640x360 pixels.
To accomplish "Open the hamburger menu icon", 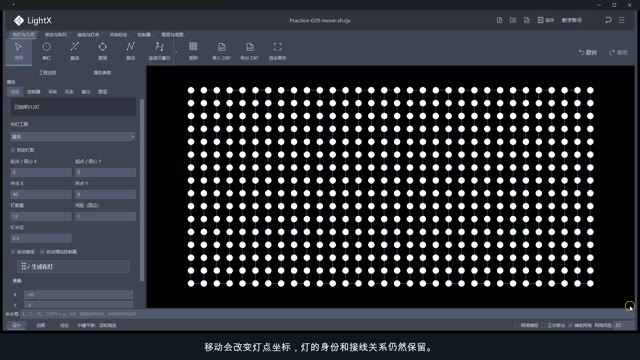I will pyautogui.click(x=622, y=20).
